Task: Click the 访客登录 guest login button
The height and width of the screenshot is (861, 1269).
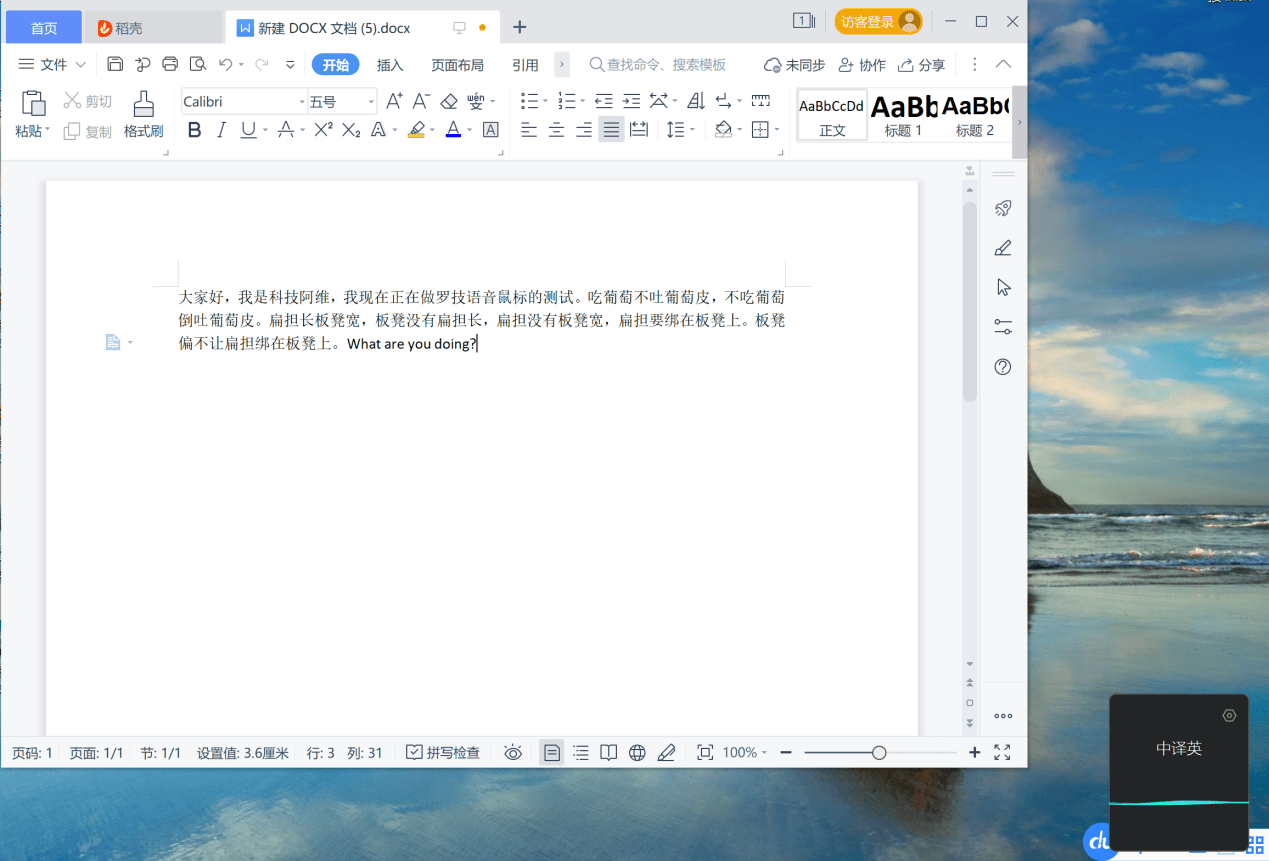Action: 878,22
